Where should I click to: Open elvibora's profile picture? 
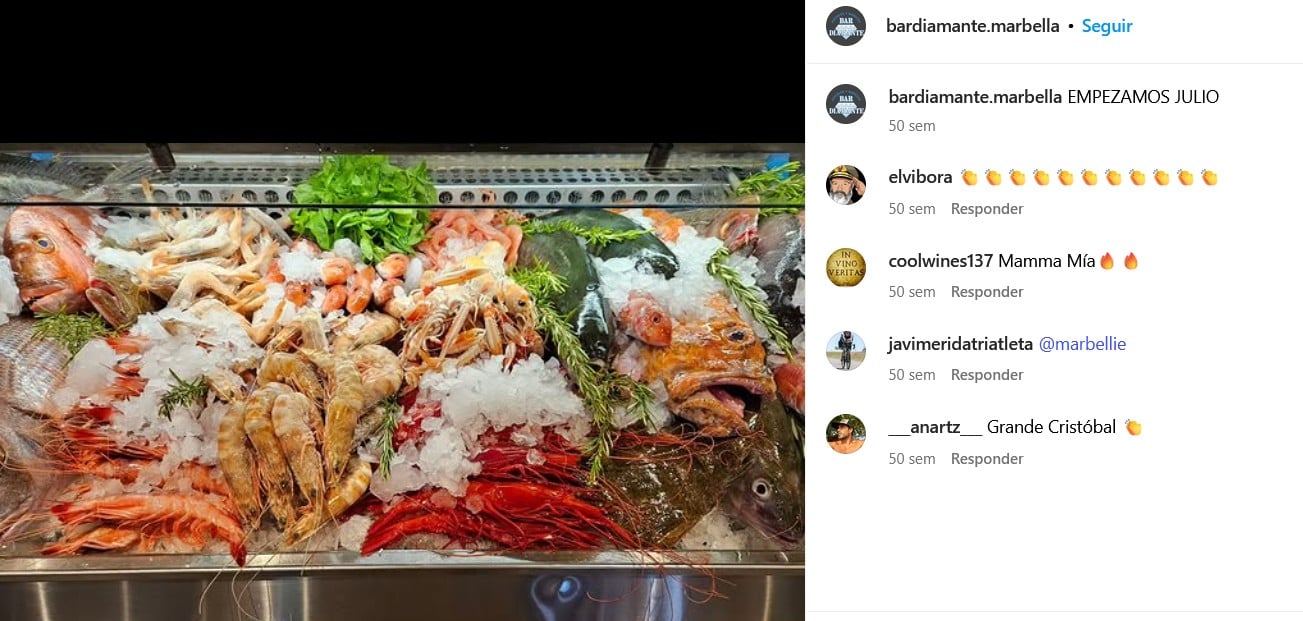(x=846, y=185)
